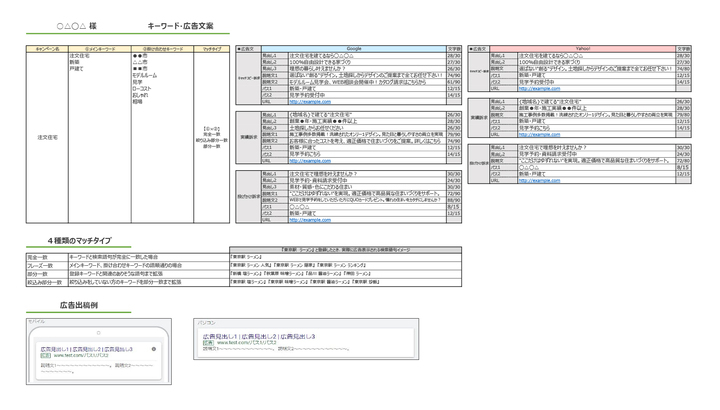Select the Google column header cell
Screen dimensions: 720x410
click(353, 48)
